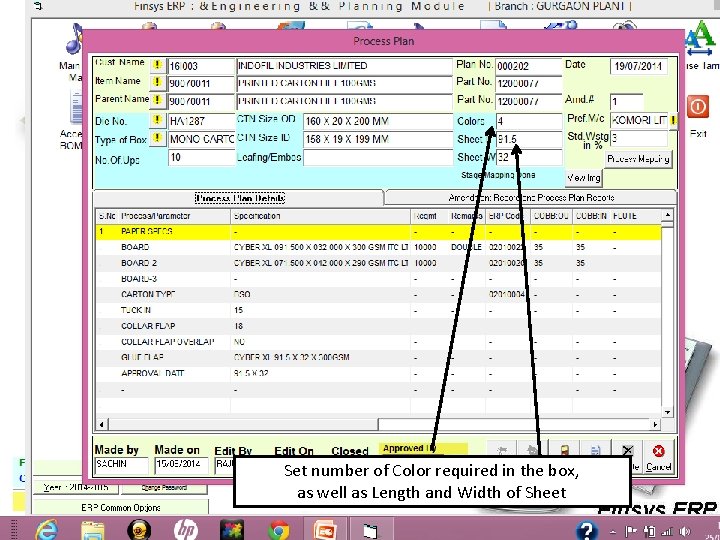The height and width of the screenshot is (540, 720).
Task: Click the COLLAR FLAP OVERLAP row
Action: tap(378, 342)
